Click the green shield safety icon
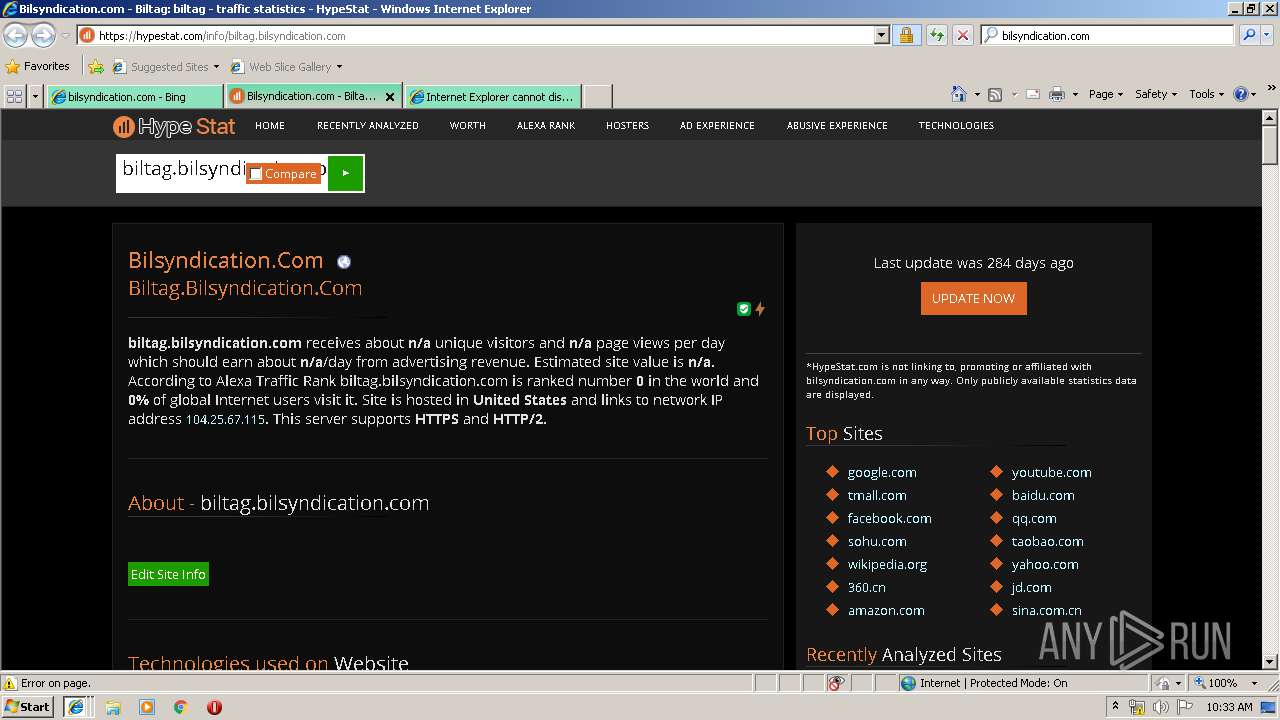 (x=743, y=309)
